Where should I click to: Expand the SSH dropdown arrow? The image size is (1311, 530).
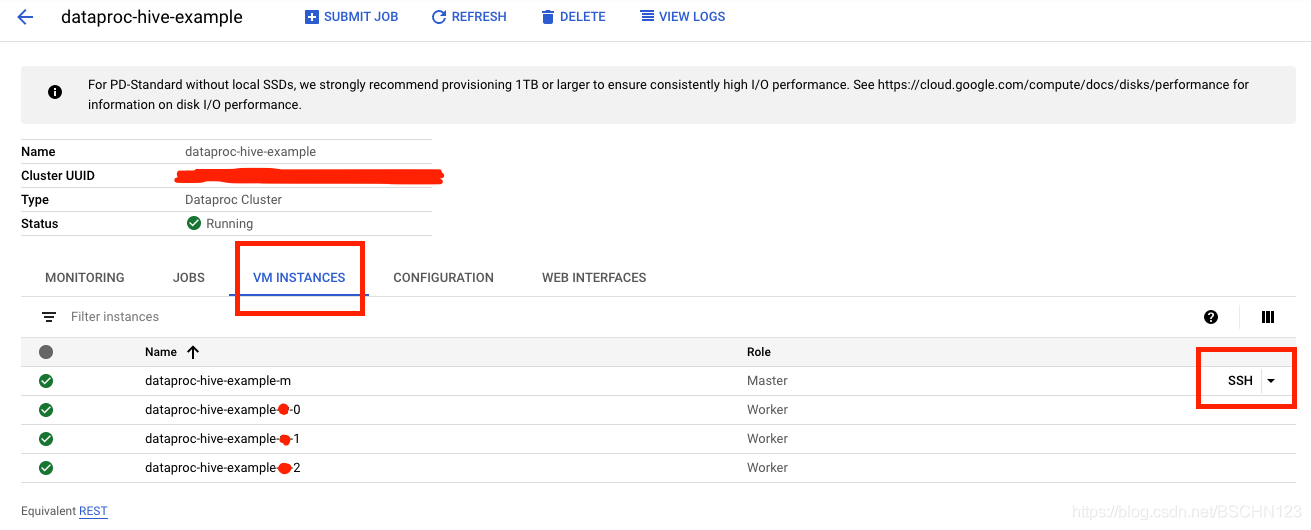pyautogui.click(x=1271, y=381)
